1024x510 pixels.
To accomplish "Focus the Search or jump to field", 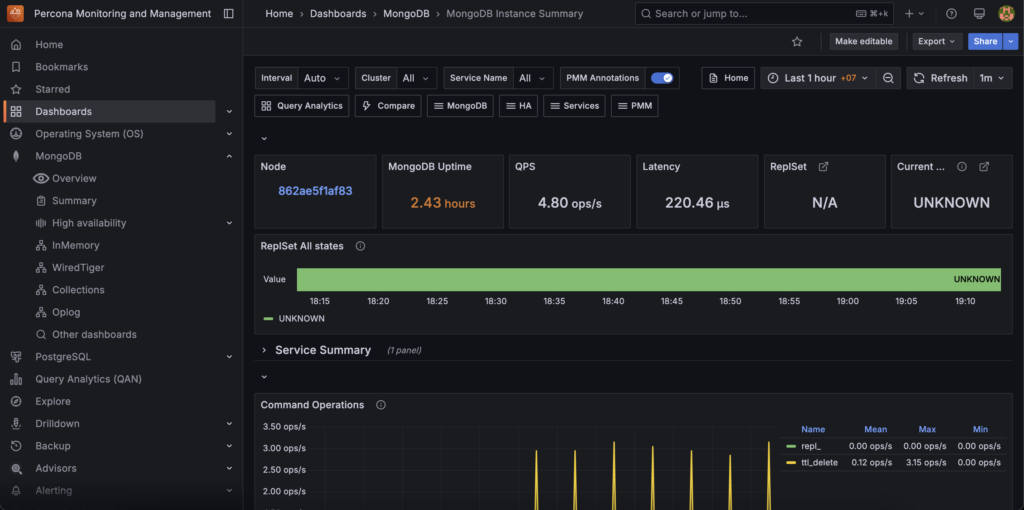I will [765, 14].
